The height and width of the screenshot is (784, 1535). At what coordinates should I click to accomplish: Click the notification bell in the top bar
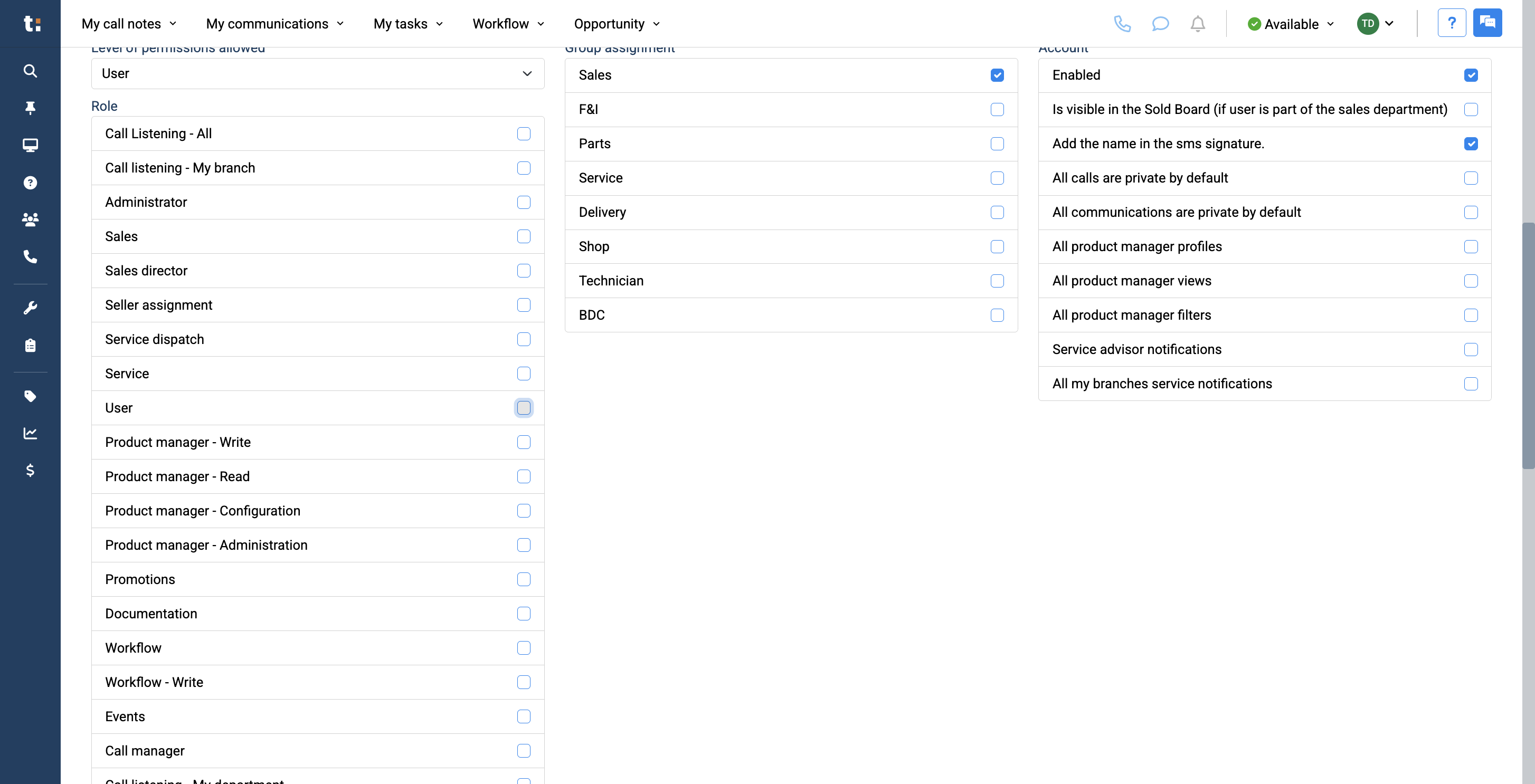[x=1198, y=24]
